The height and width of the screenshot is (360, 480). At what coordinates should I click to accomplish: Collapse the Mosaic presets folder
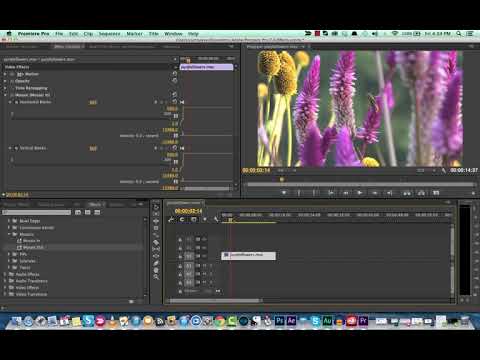[9, 234]
